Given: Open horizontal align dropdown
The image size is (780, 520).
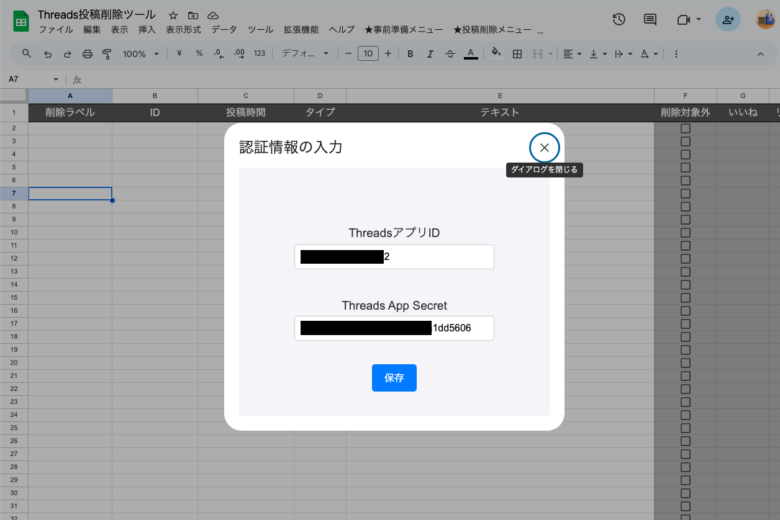Looking at the screenshot, I should pyautogui.click(x=572, y=54).
